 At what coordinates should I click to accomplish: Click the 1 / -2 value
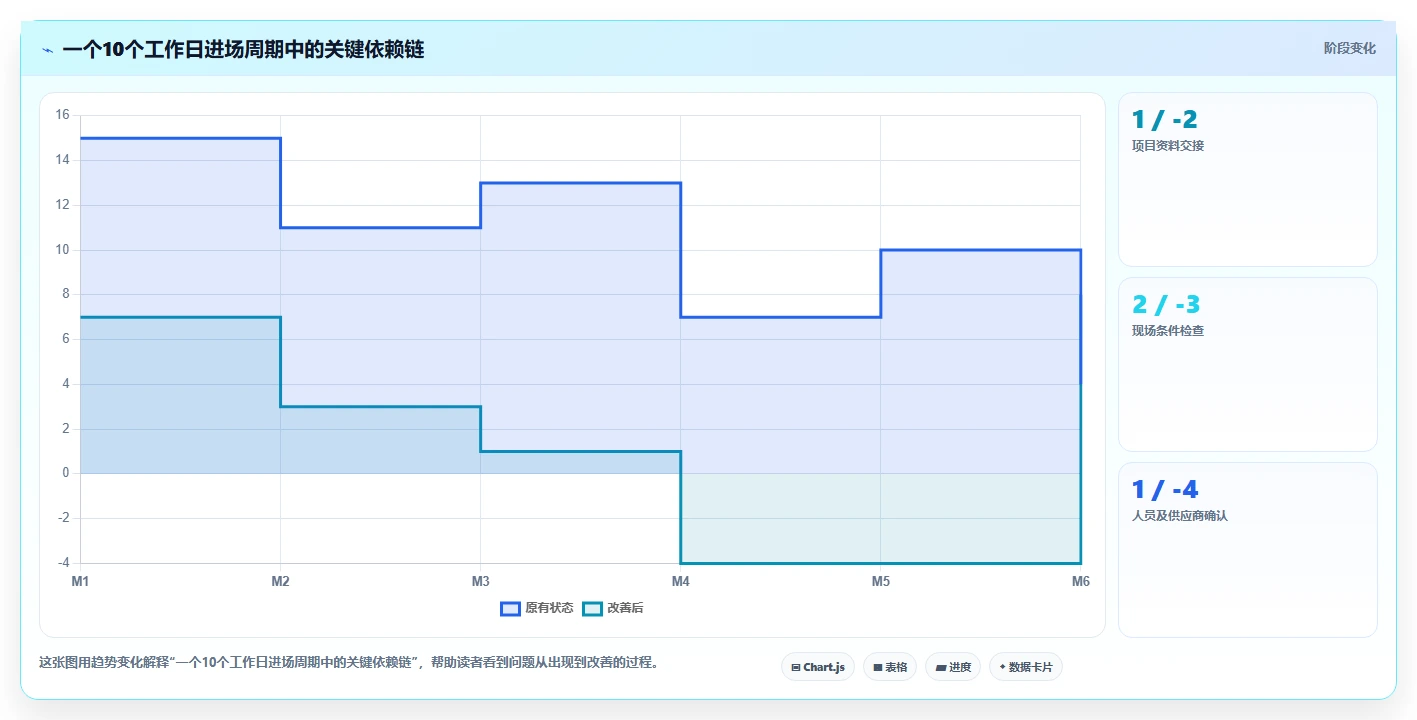(1165, 120)
